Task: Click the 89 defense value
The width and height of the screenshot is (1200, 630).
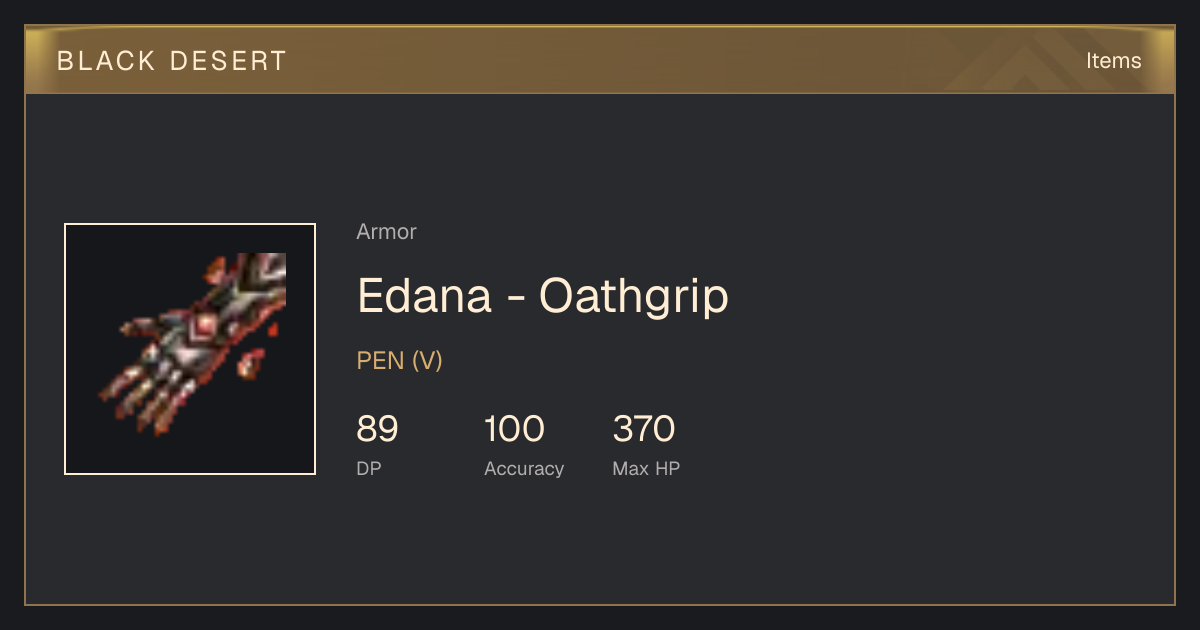Action: point(377,429)
